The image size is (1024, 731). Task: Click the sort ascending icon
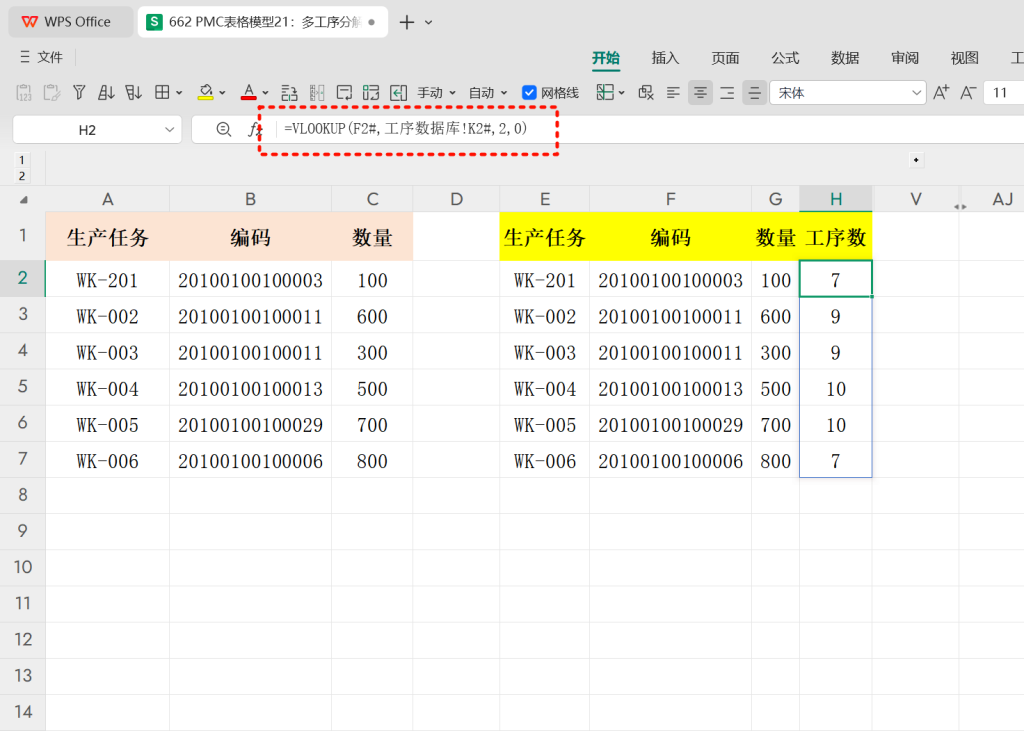tap(106, 93)
